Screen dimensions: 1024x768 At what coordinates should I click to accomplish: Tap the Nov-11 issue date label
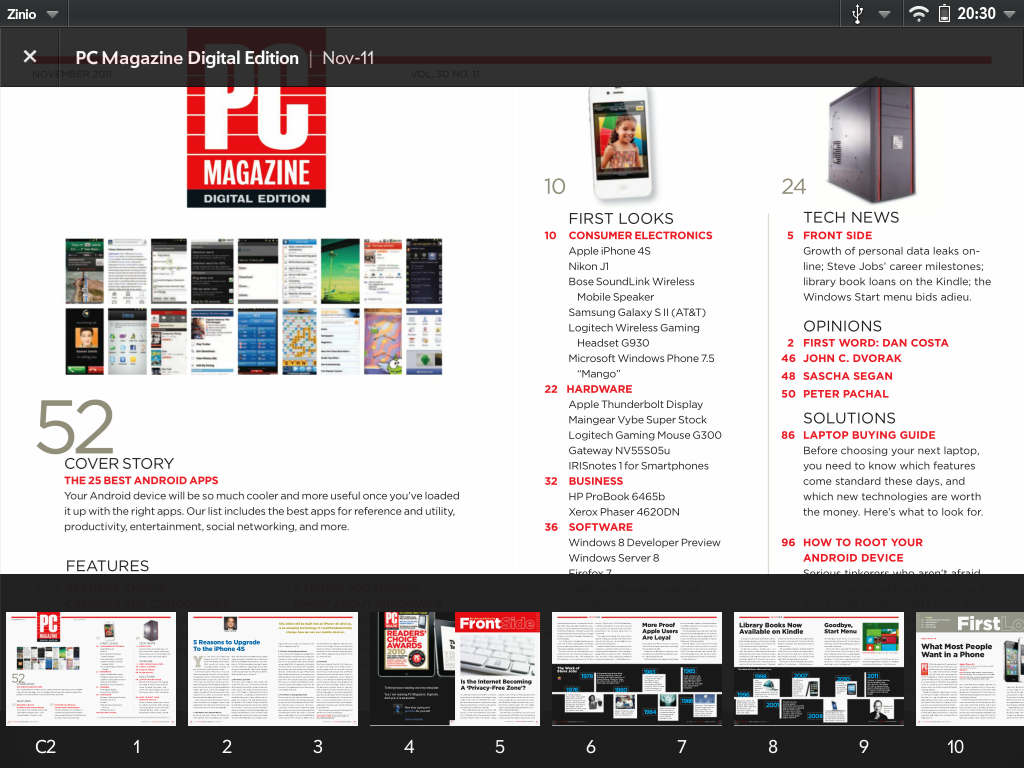348,58
